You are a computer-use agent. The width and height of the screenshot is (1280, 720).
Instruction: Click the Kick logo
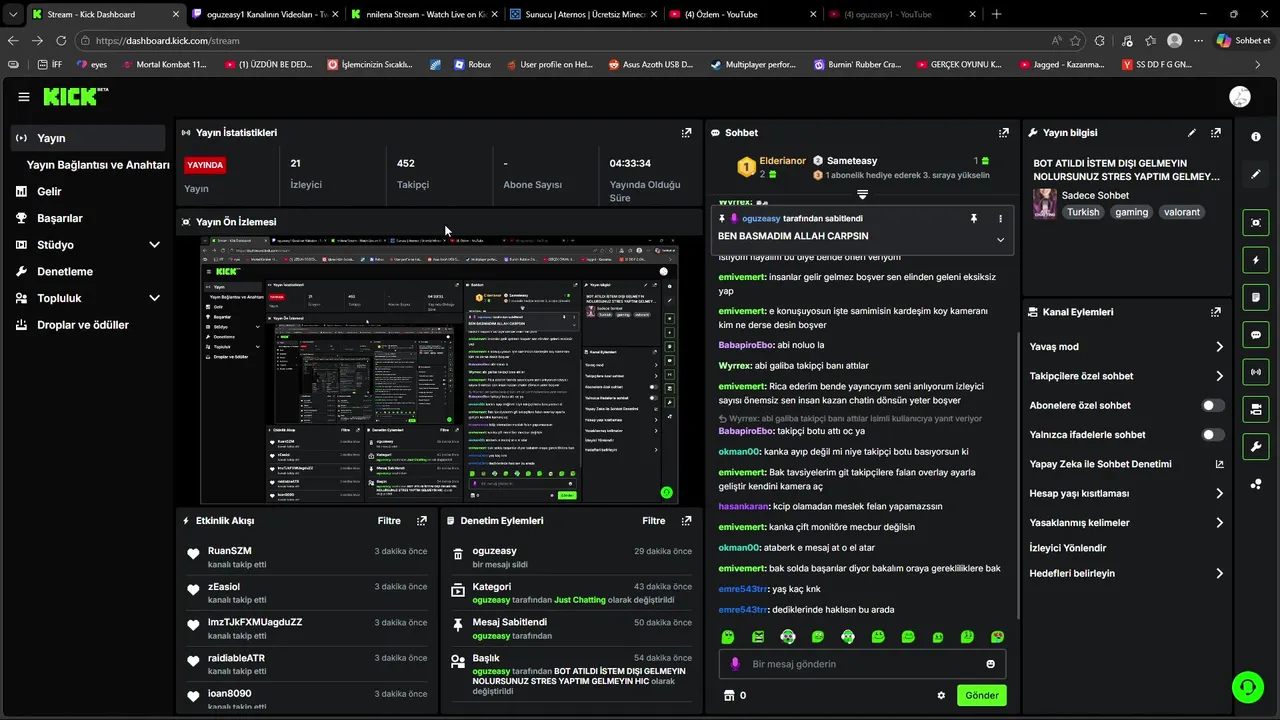(75, 96)
